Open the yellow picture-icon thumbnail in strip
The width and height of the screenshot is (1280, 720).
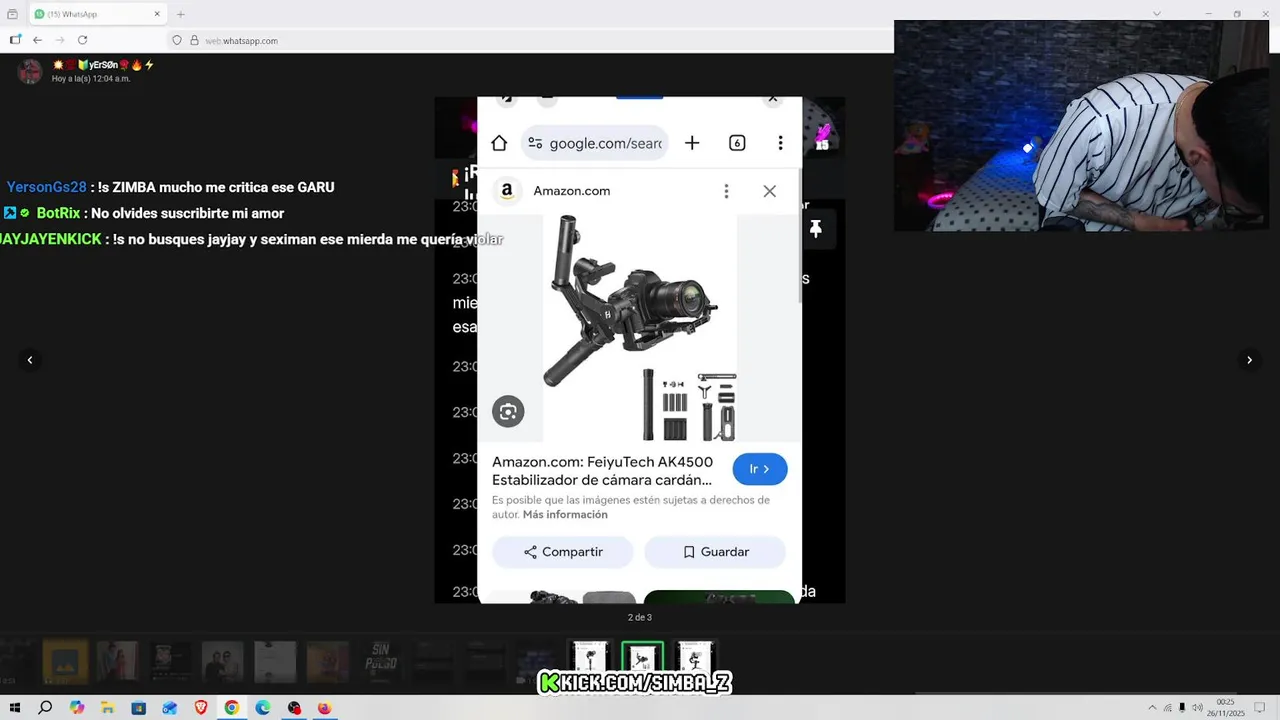(x=65, y=661)
